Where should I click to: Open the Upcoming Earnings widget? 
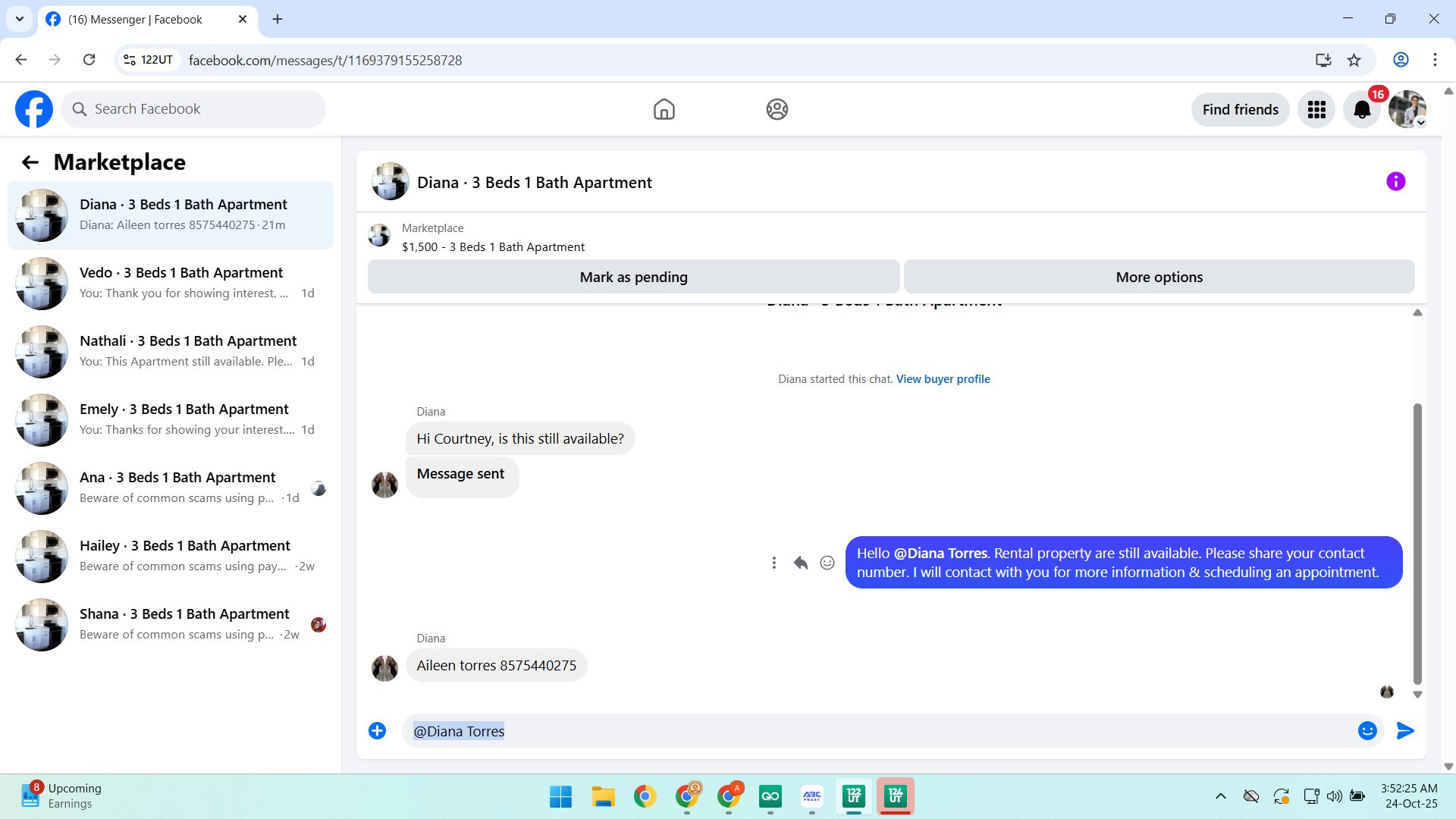coord(62,796)
